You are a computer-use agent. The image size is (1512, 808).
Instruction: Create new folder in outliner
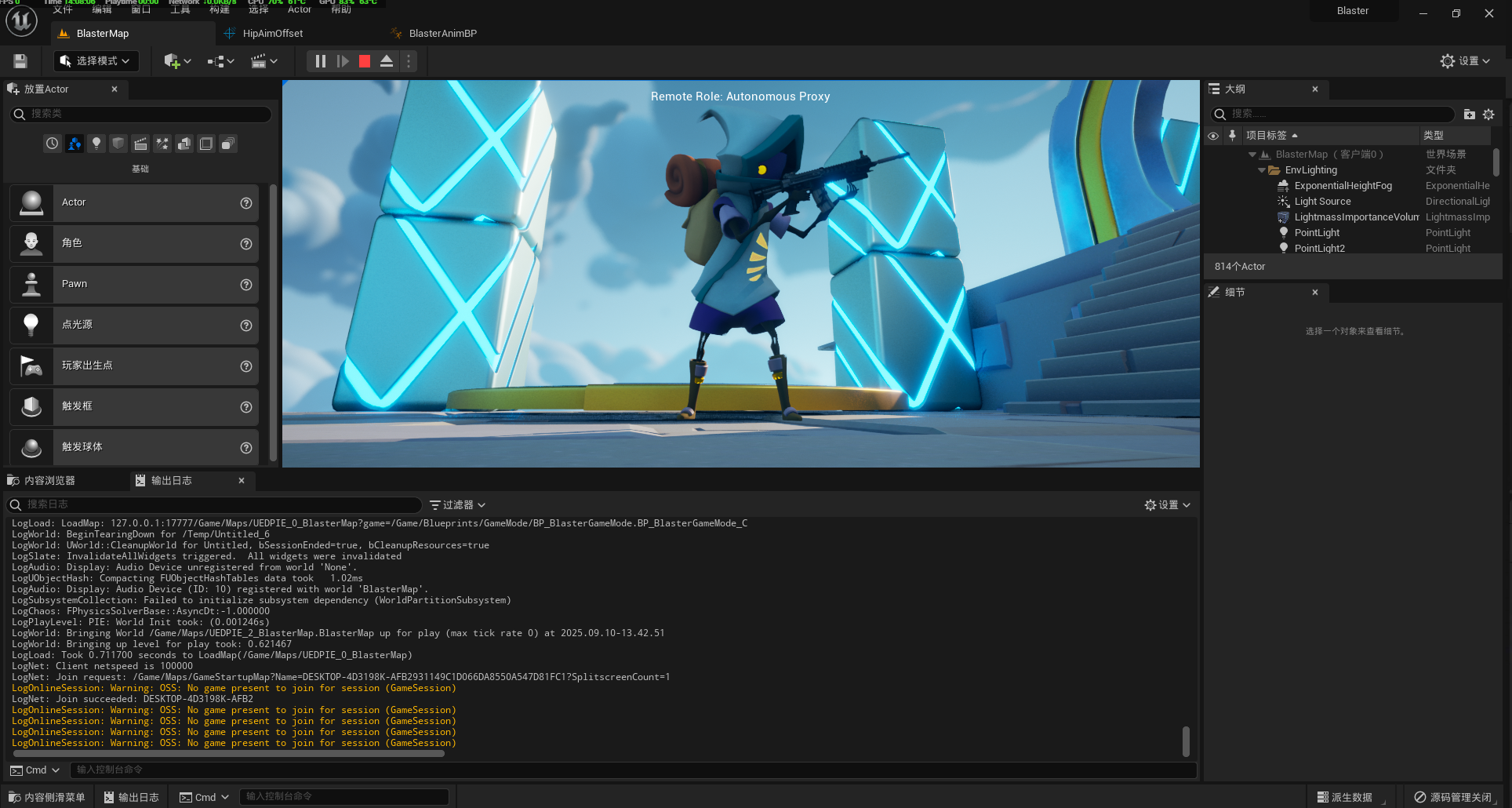click(x=1470, y=115)
